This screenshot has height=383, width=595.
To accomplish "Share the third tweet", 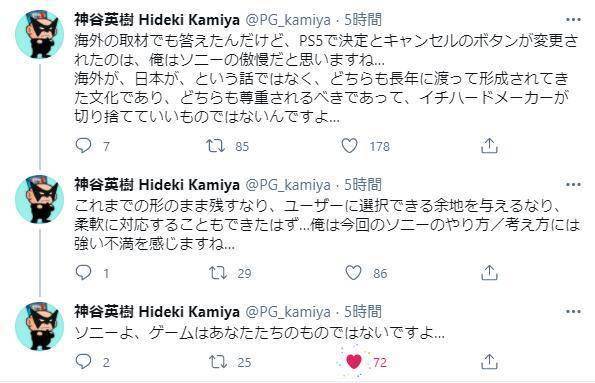I will pos(489,361).
